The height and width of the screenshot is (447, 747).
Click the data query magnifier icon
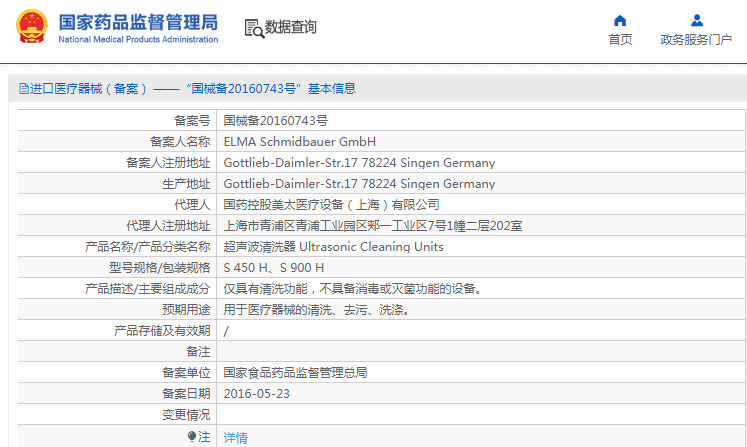(x=254, y=28)
